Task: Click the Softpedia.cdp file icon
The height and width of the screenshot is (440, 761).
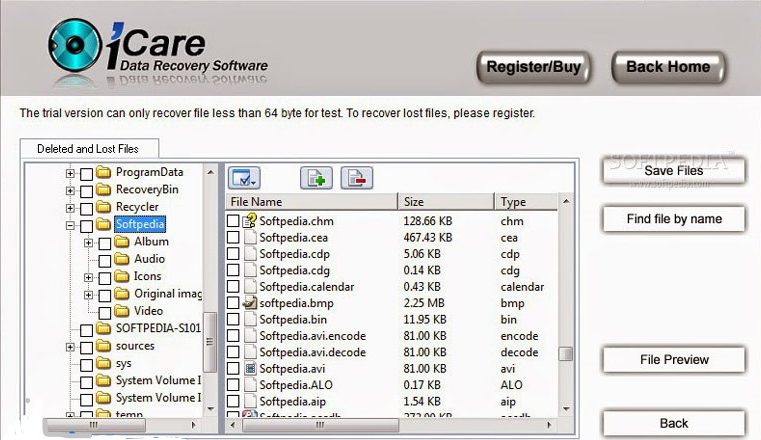Action: tap(249, 254)
